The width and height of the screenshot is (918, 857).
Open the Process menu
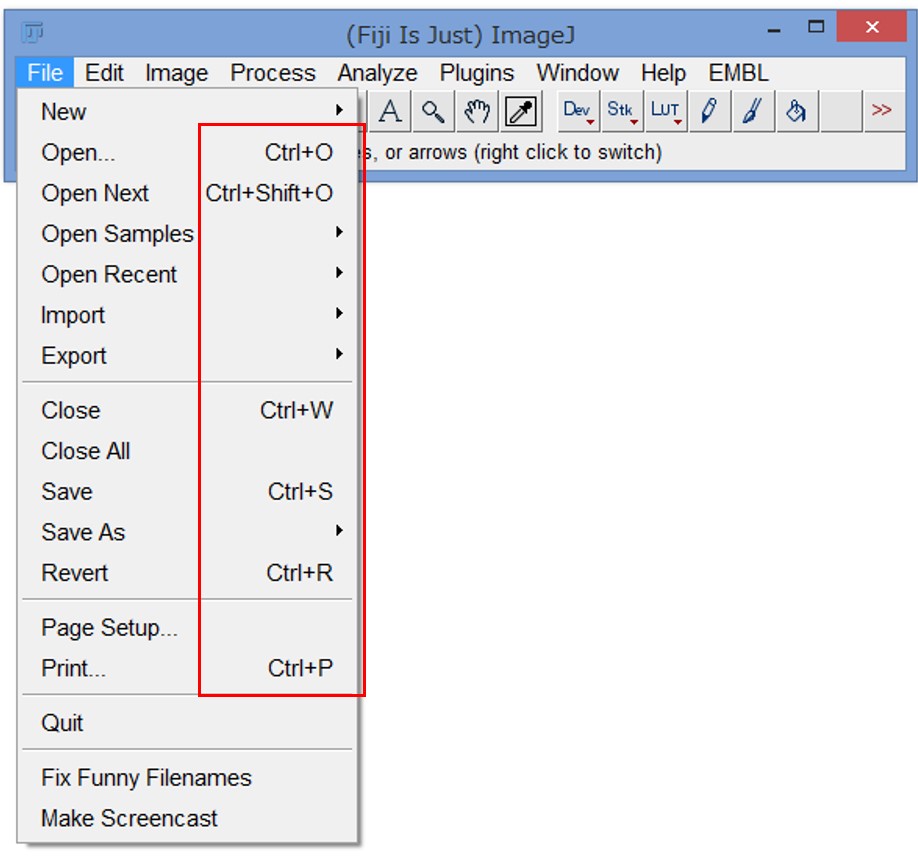[x=273, y=73]
